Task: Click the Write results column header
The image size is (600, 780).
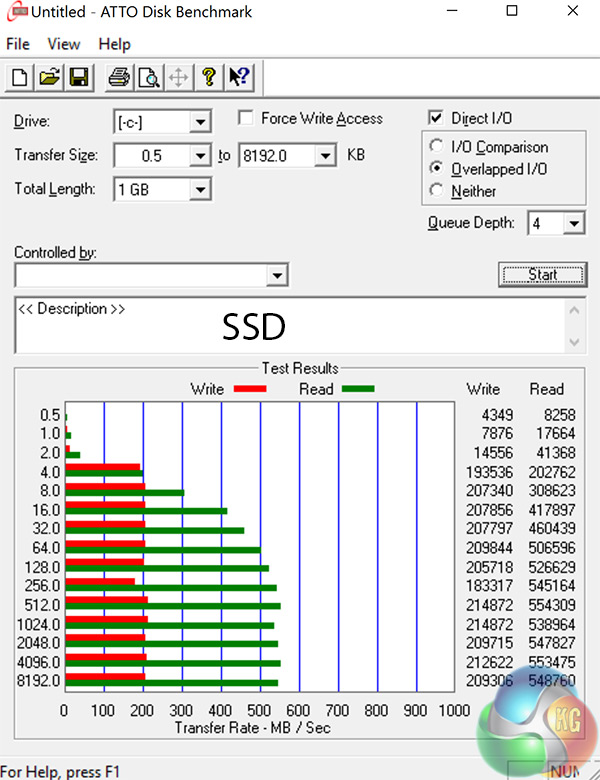Action: click(x=483, y=389)
